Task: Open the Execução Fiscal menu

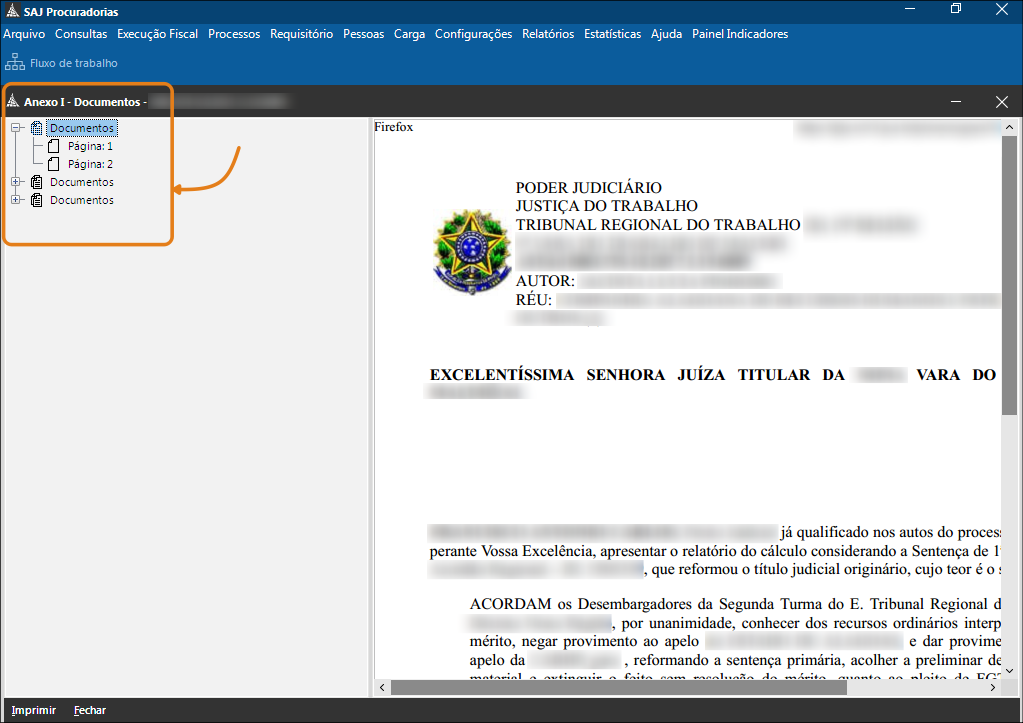Action: coord(157,34)
